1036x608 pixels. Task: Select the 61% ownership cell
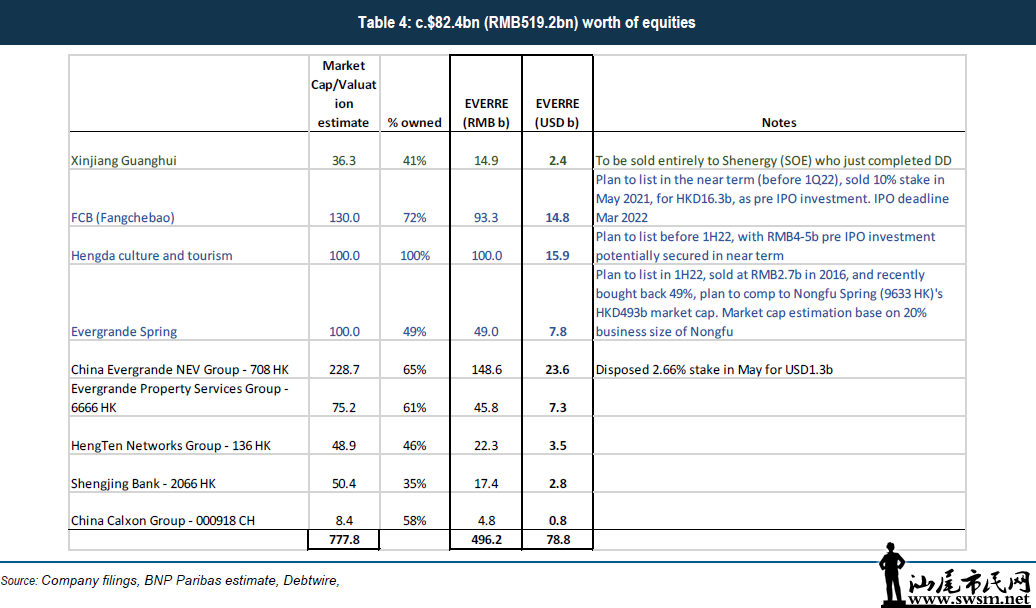[x=414, y=408]
